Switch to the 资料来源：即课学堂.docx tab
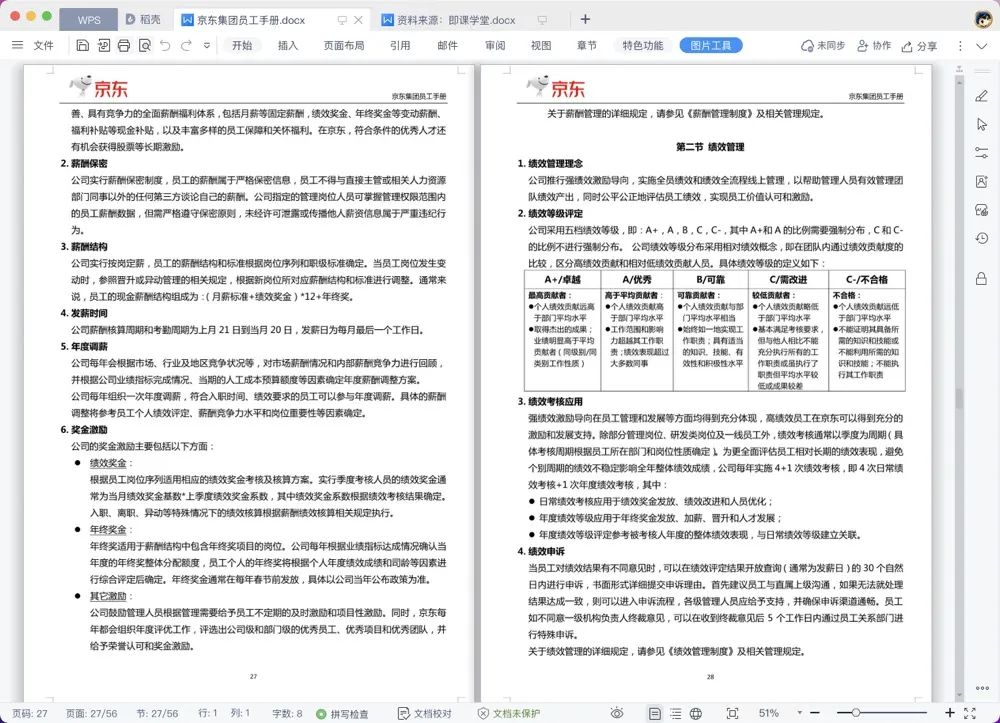Viewport: 1000px width, 723px height. [455, 20]
